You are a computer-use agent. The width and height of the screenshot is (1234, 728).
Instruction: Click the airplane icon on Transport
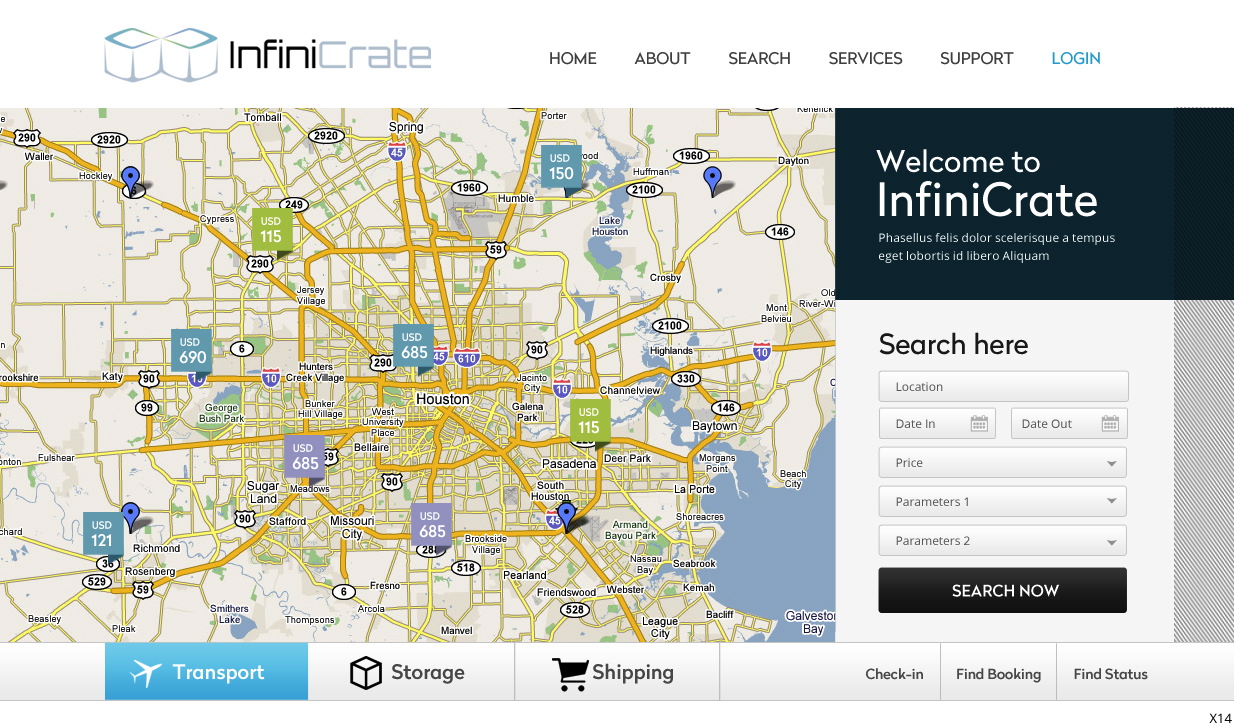click(146, 673)
